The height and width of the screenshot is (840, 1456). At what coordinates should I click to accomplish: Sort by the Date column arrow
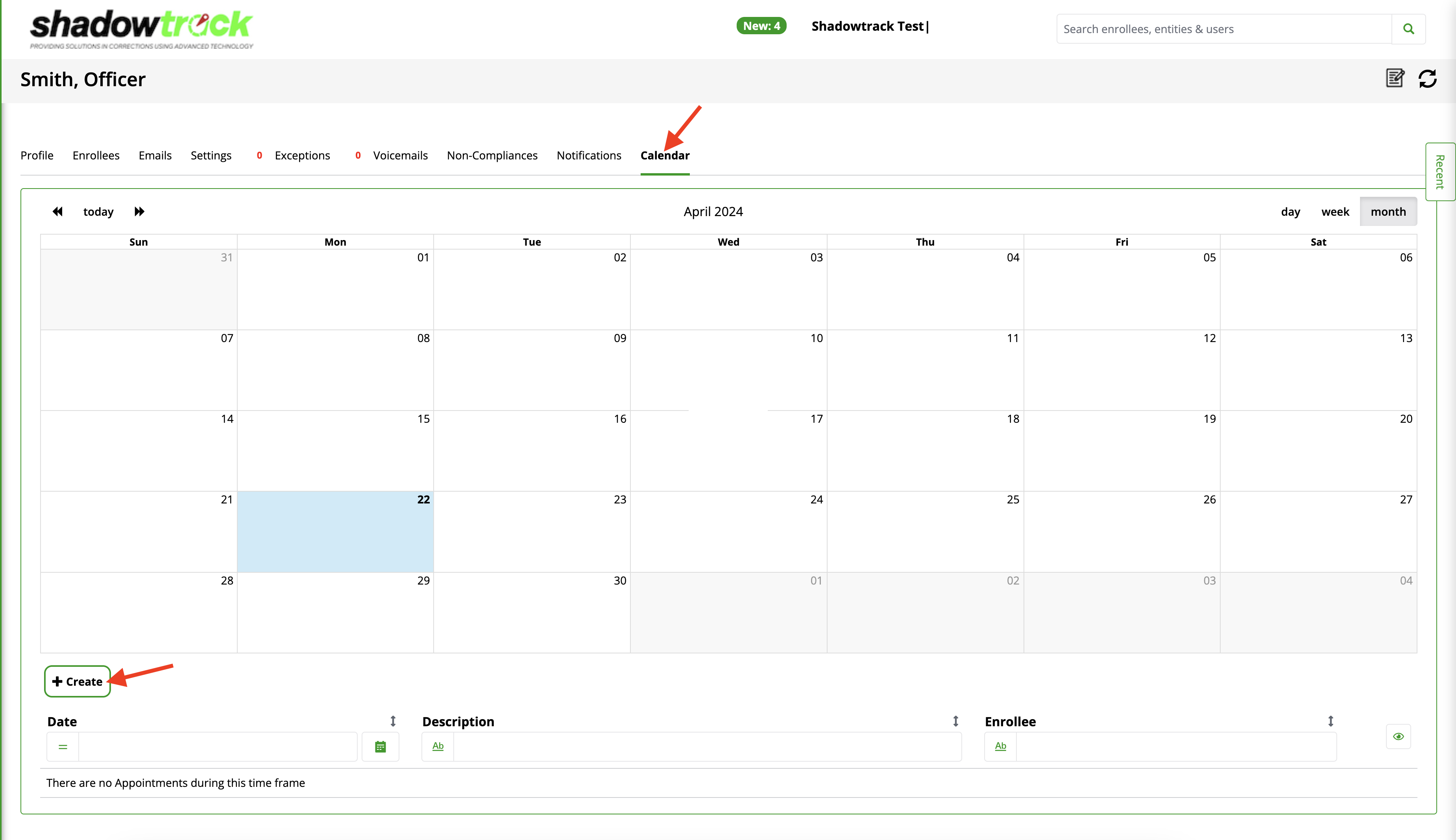(x=393, y=721)
